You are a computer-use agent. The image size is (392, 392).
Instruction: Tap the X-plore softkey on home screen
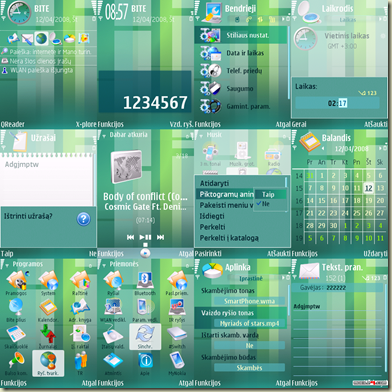[86, 124]
